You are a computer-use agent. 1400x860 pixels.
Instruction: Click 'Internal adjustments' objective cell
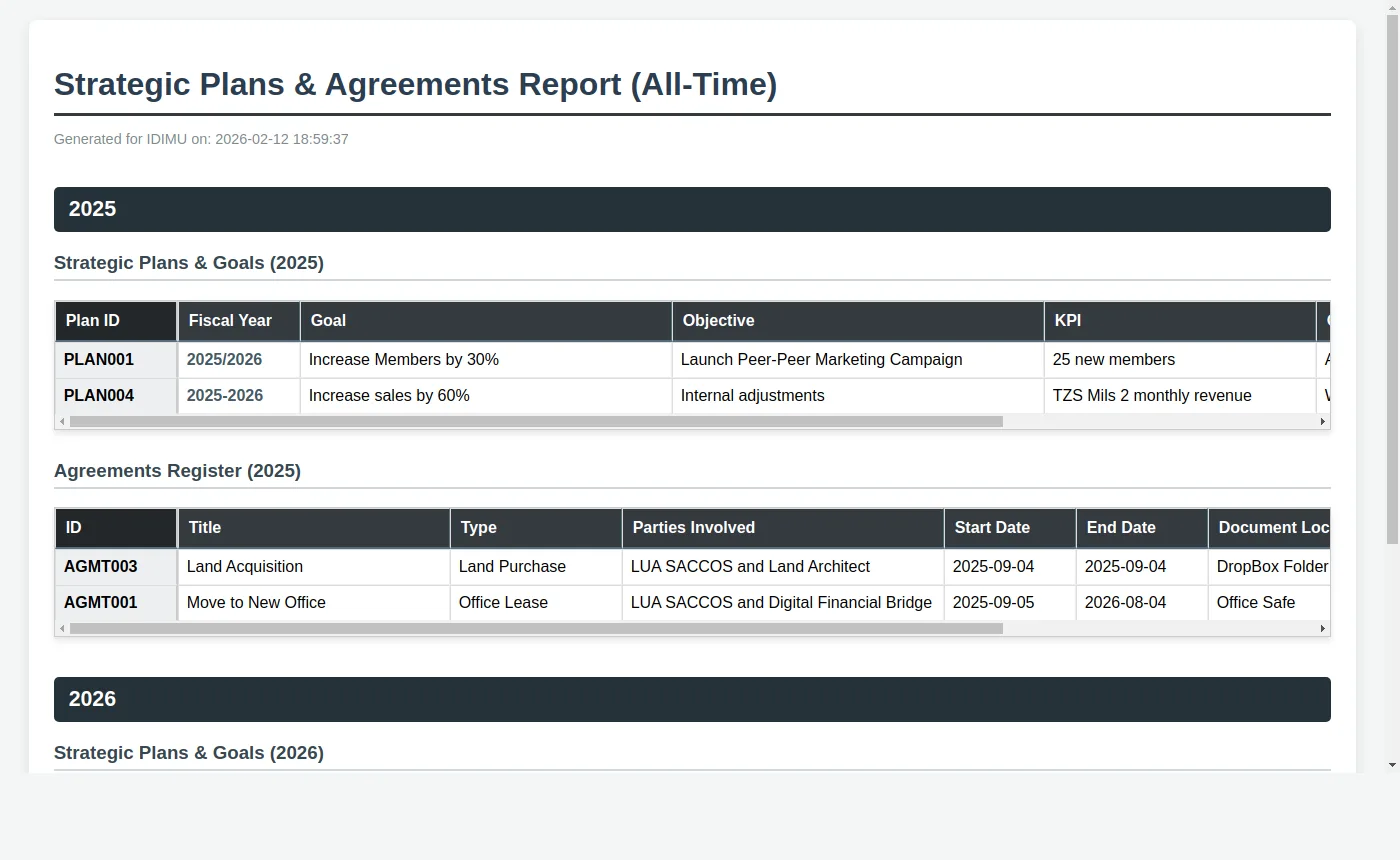tap(858, 396)
